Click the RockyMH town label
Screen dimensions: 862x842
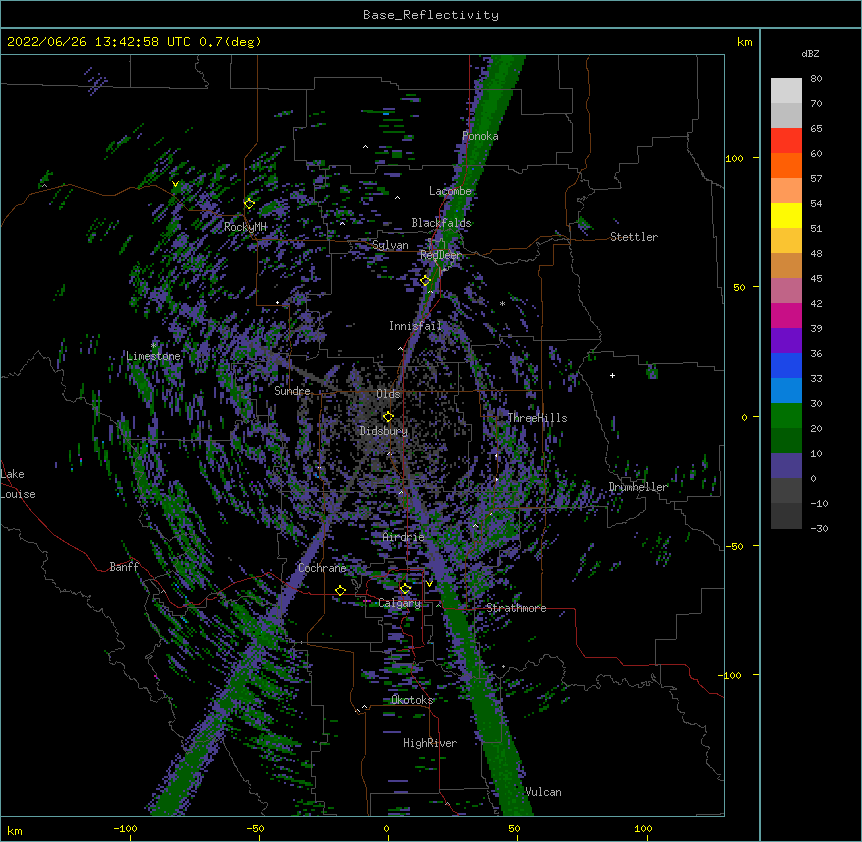point(245,227)
